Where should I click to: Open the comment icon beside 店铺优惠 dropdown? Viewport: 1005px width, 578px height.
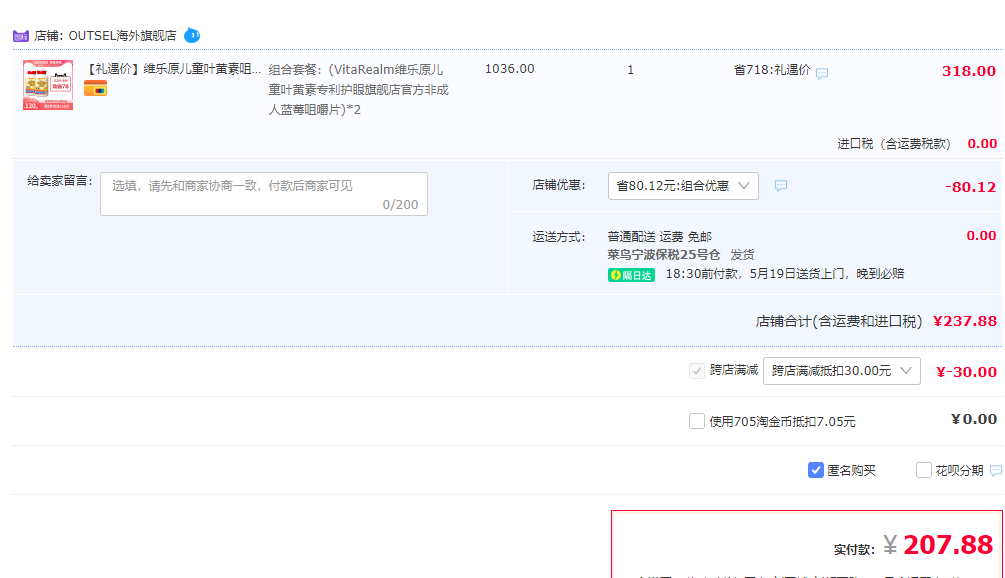coord(781,186)
